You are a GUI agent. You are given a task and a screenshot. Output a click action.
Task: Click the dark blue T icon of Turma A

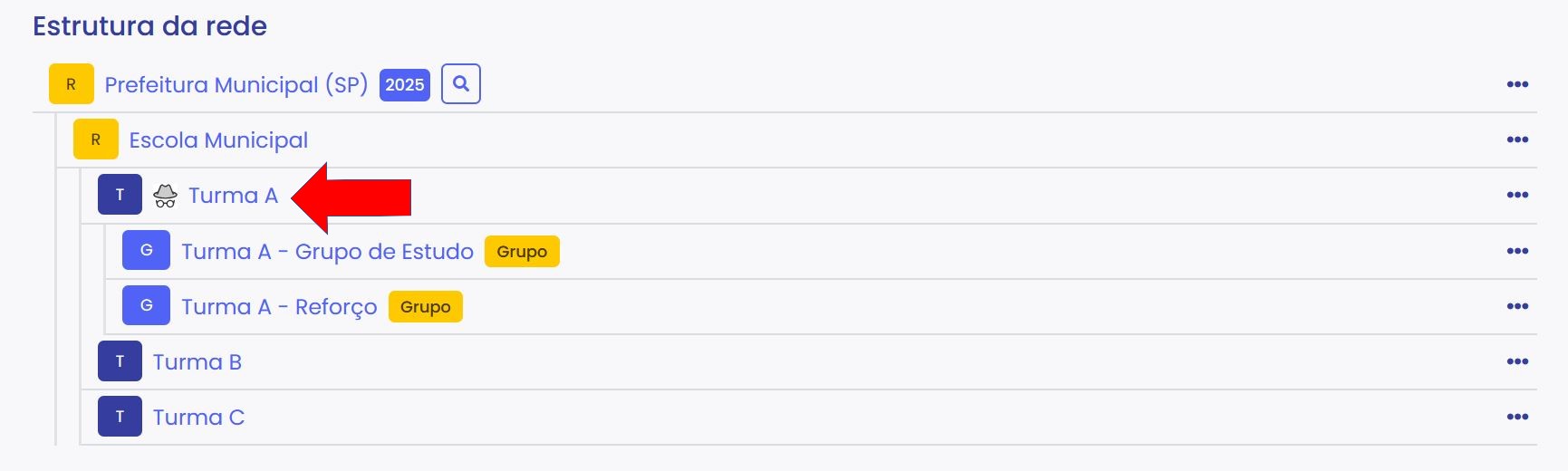coord(120,195)
